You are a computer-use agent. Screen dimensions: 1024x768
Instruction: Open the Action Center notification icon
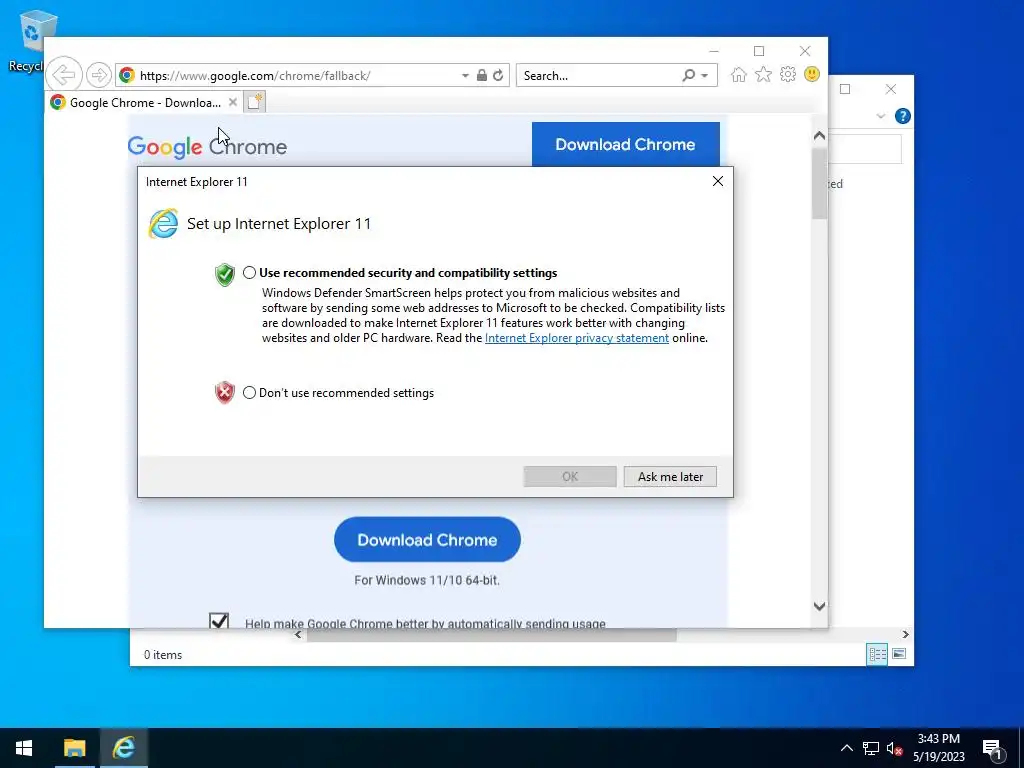click(992, 749)
